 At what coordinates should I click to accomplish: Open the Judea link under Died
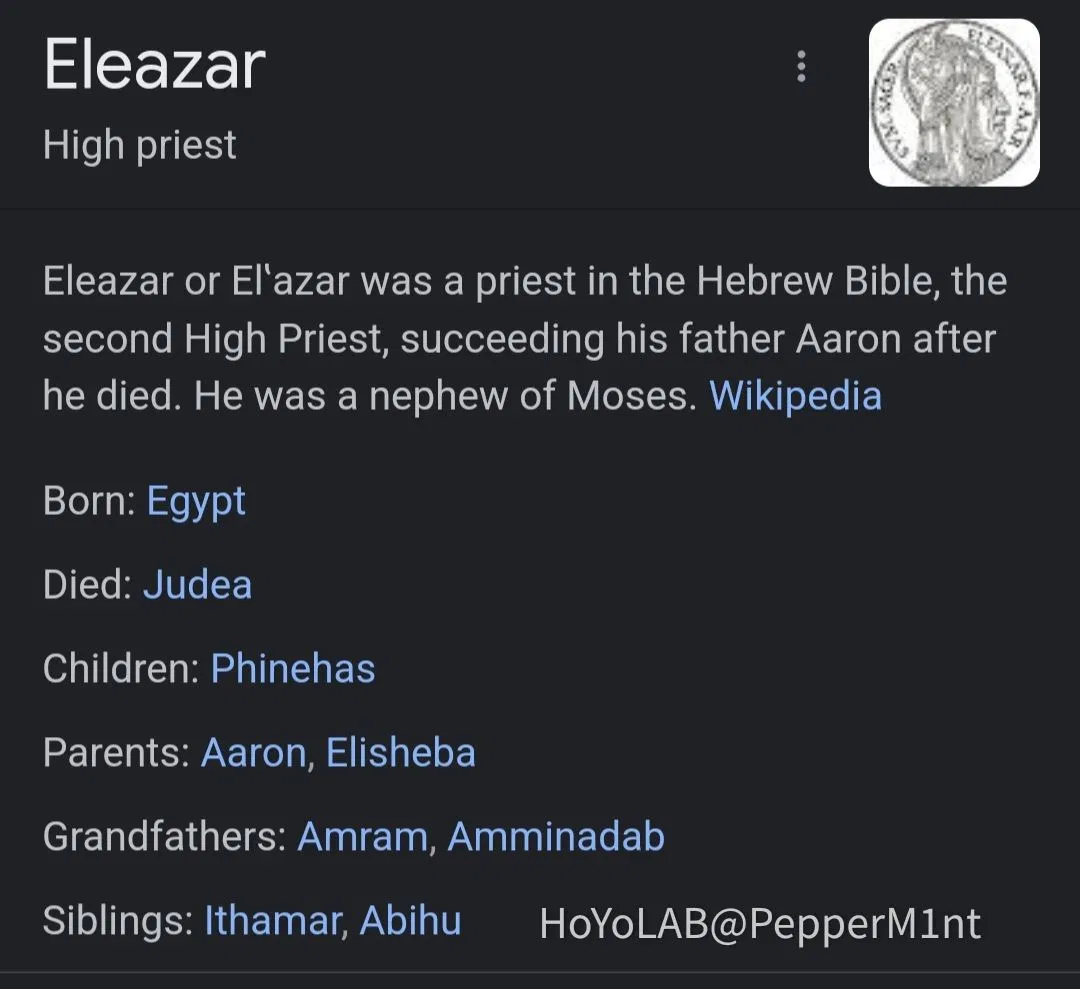(x=197, y=584)
